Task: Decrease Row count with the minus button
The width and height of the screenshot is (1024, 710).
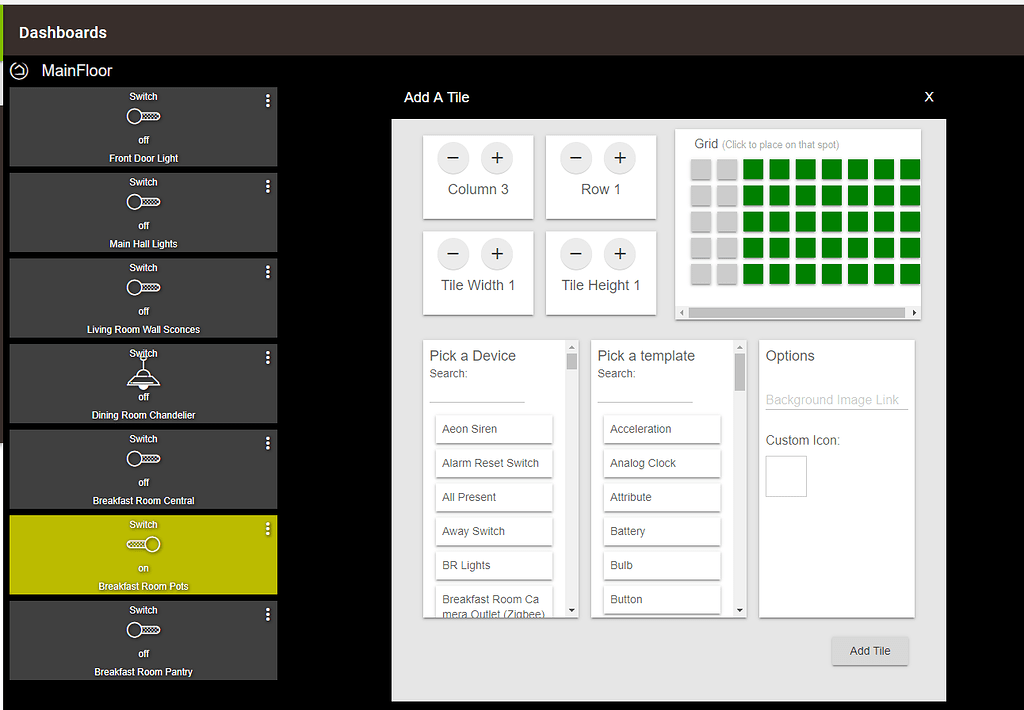Action: point(575,158)
